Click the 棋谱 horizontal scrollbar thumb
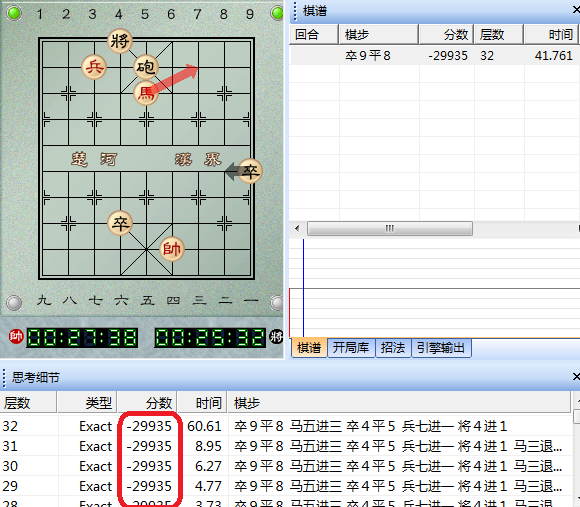The image size is (580, 507). point(390,228)
